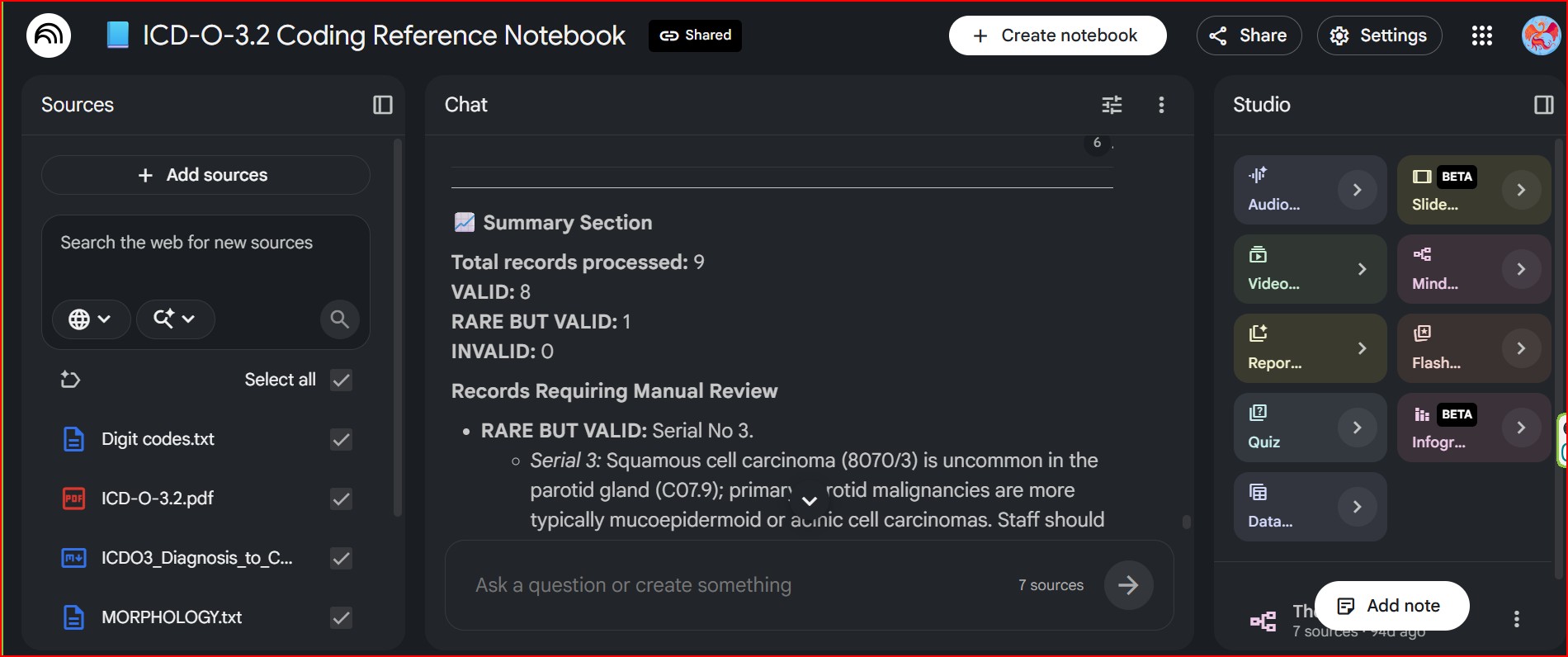
Task: Collapse the Sources panel
Action: coord(383,105)
